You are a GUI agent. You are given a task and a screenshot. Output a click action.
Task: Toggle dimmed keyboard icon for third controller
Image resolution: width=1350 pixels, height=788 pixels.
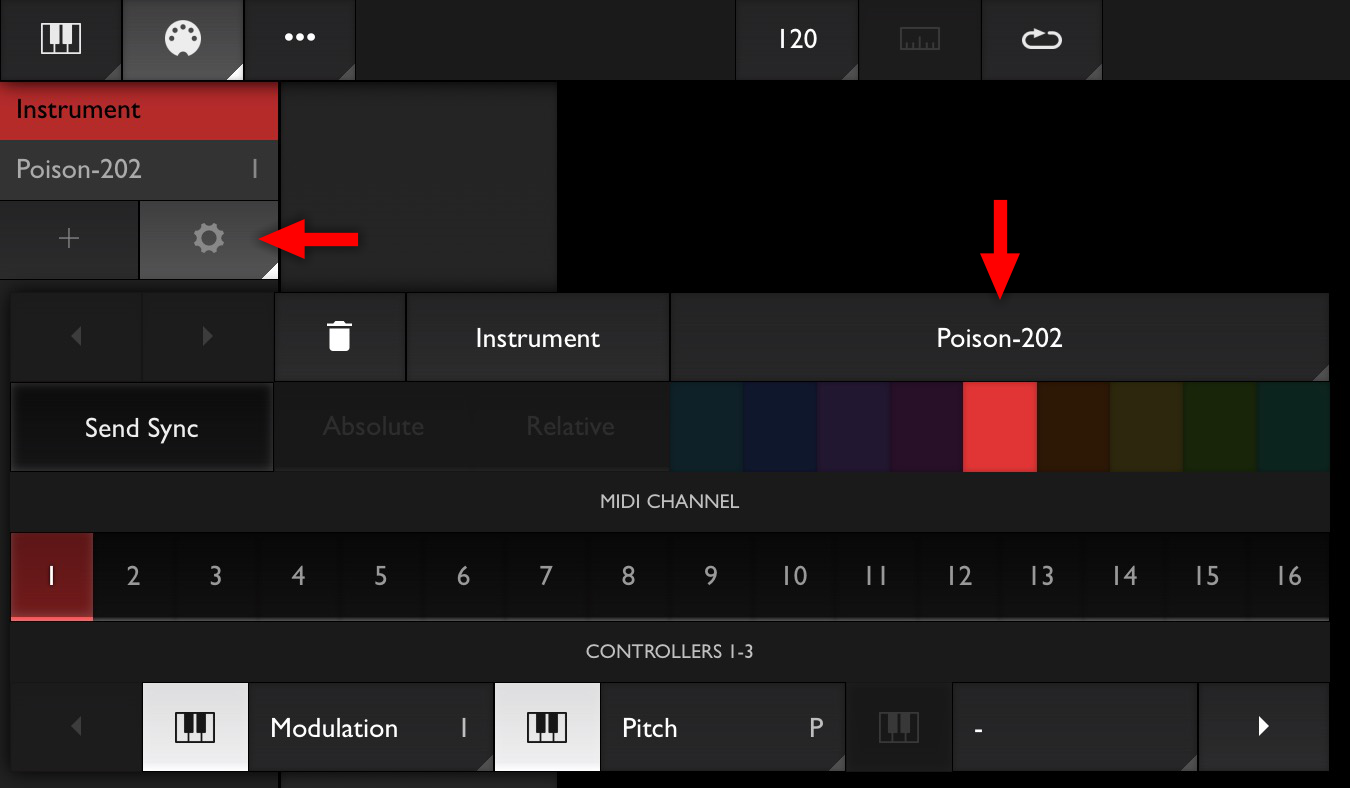899,727
